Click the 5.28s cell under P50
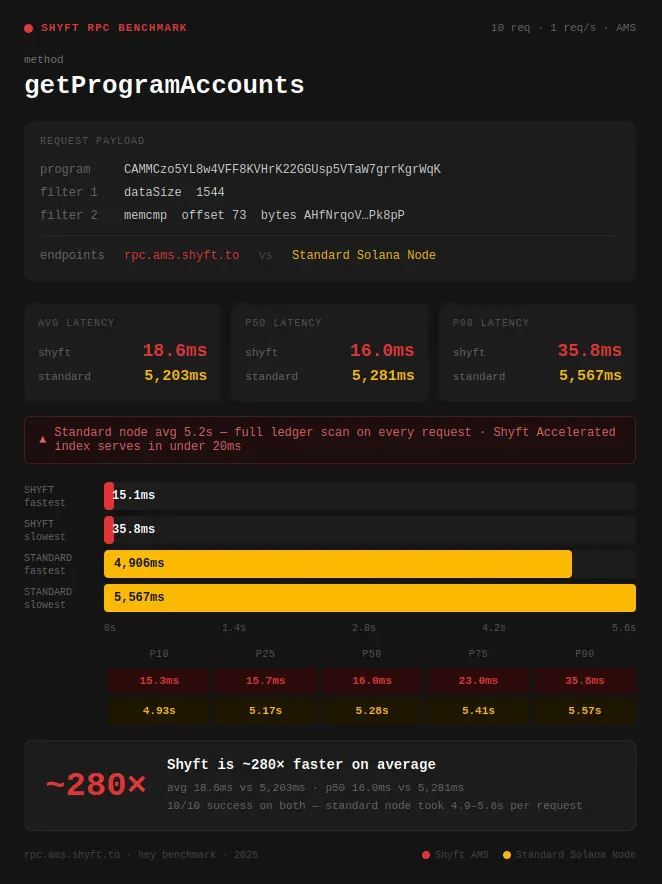This screenshot has height=884, width=662. click(372, 711)
